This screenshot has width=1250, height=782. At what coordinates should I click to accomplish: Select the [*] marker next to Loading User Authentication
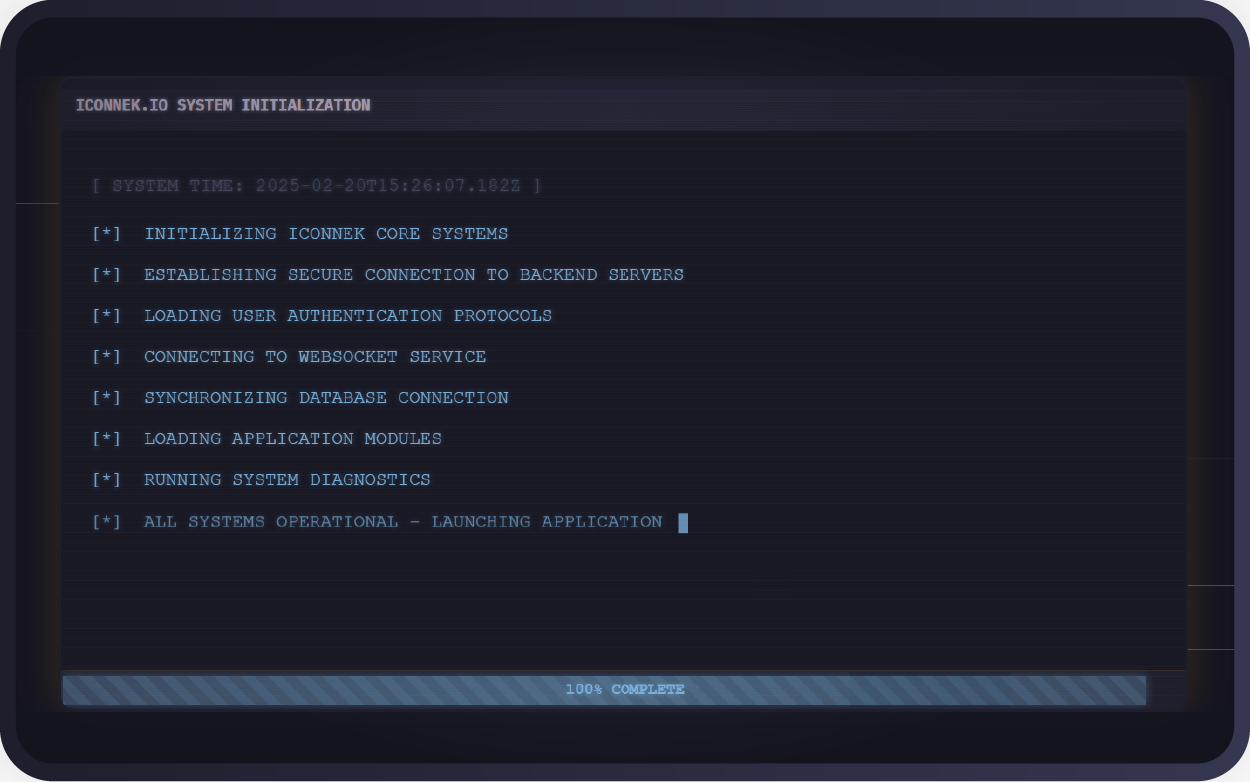tap(106, 316)
